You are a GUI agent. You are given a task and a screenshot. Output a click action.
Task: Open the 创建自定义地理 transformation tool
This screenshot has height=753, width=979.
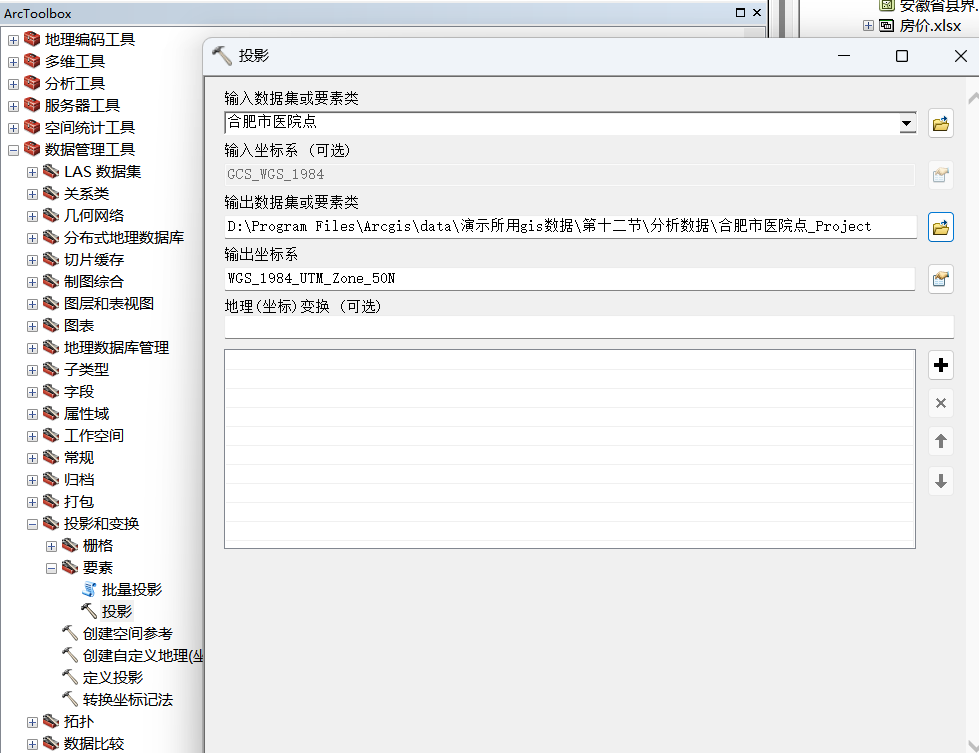point(143,656)
